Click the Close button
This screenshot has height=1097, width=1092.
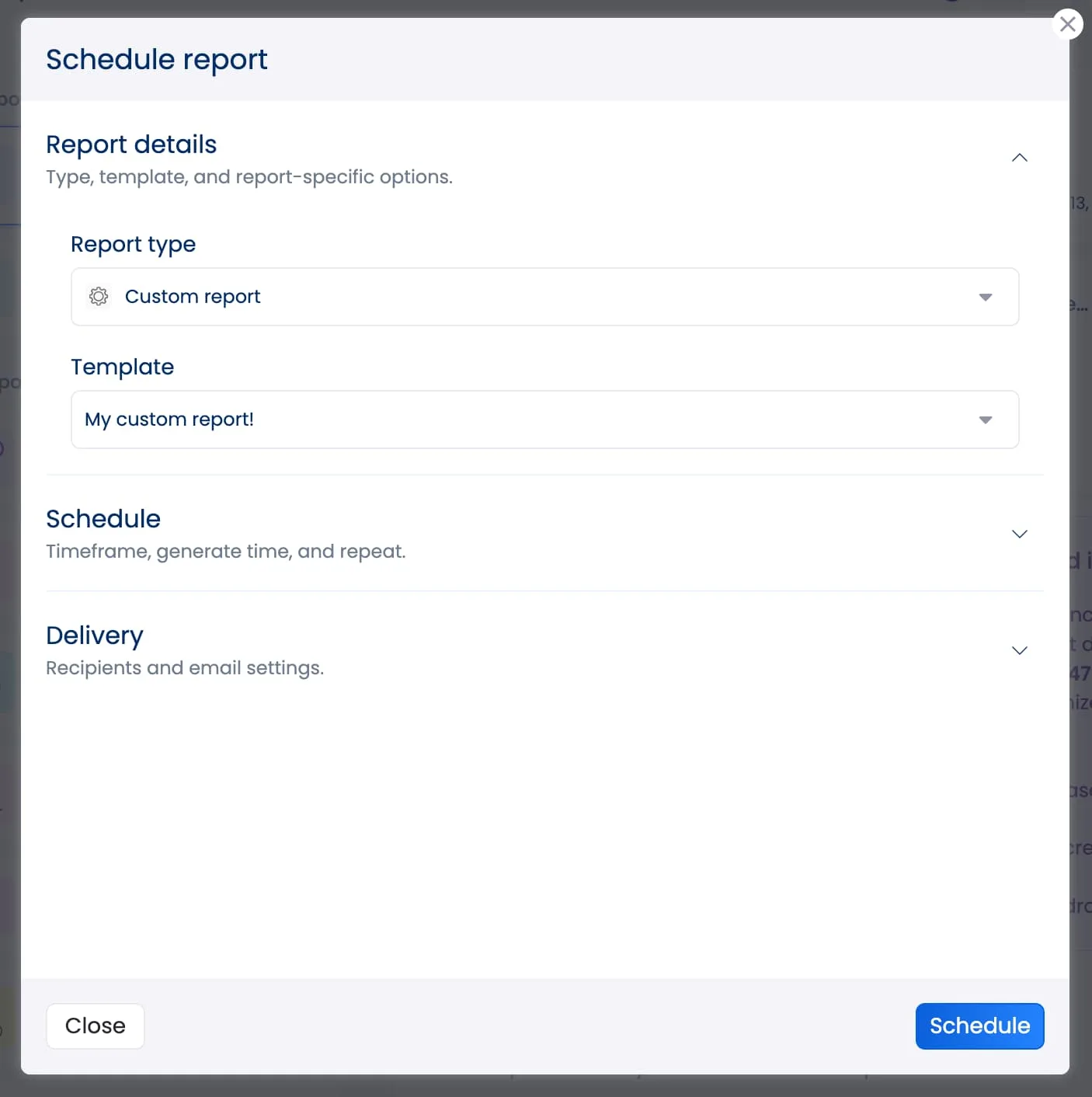tap(95, 1026)
